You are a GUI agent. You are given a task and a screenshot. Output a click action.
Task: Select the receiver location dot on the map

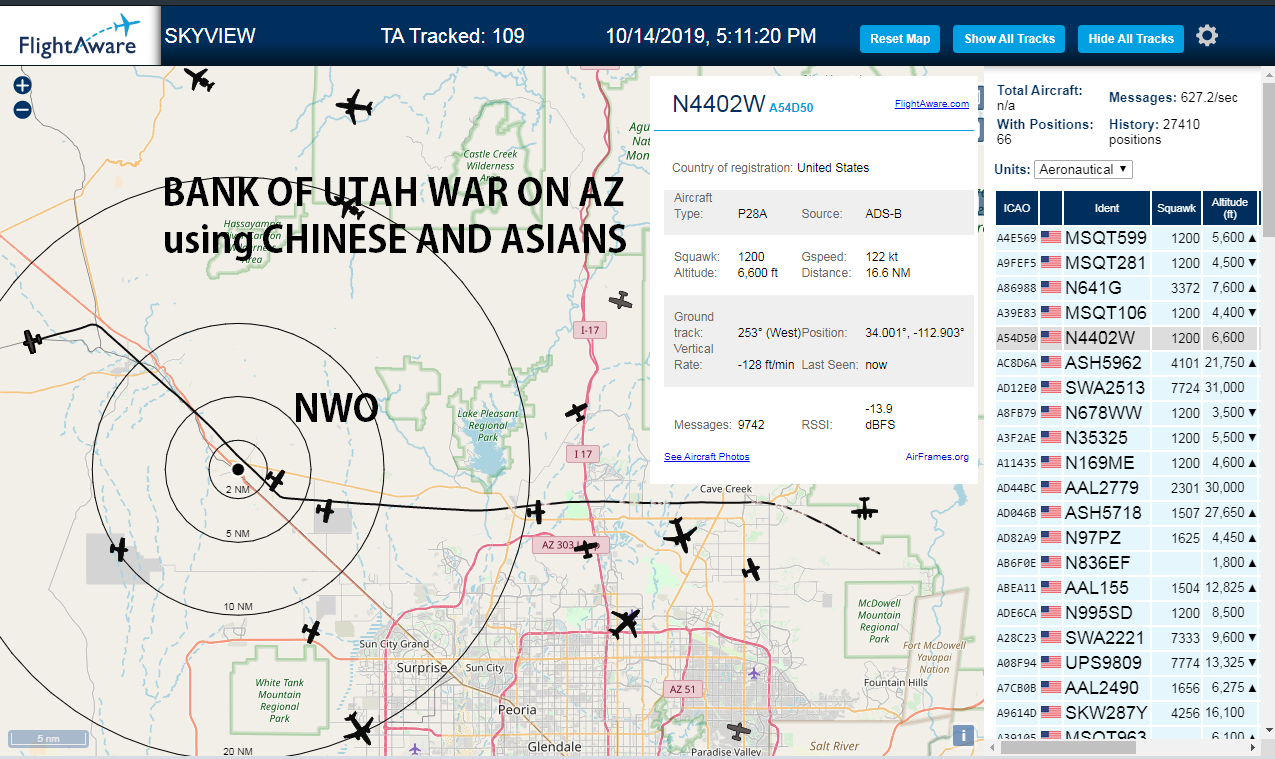[x=238, y=469]
